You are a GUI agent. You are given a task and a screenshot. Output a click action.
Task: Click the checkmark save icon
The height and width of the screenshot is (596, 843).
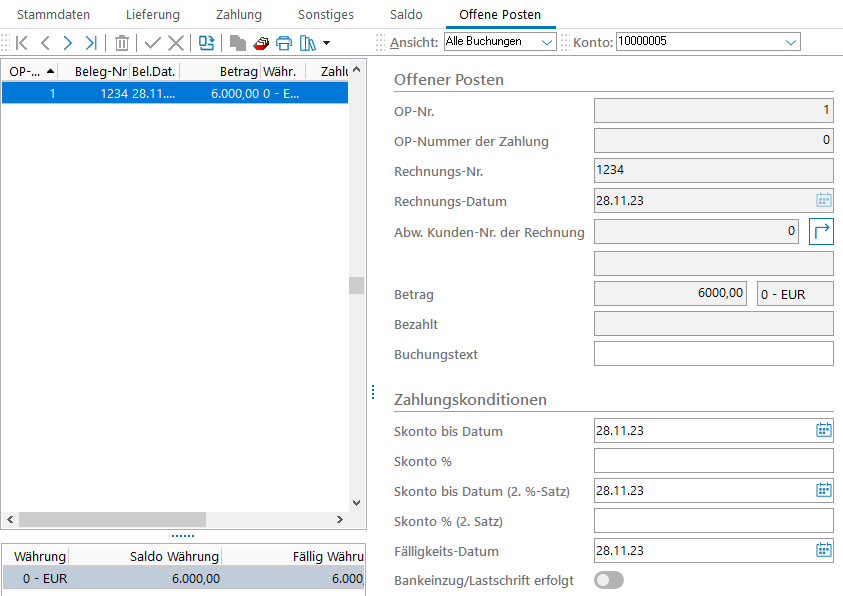coord(152,43)
